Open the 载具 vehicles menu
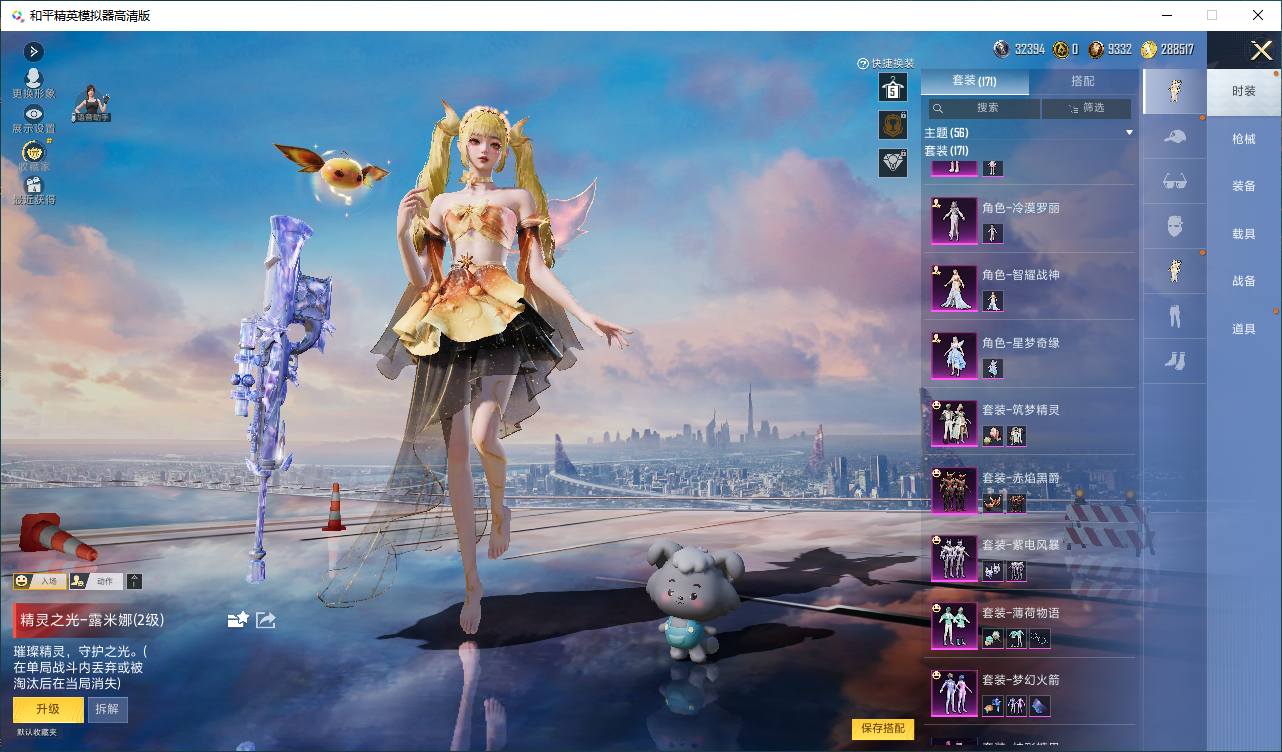The width and height of the screenshot is (1282, 752). 1243,234
